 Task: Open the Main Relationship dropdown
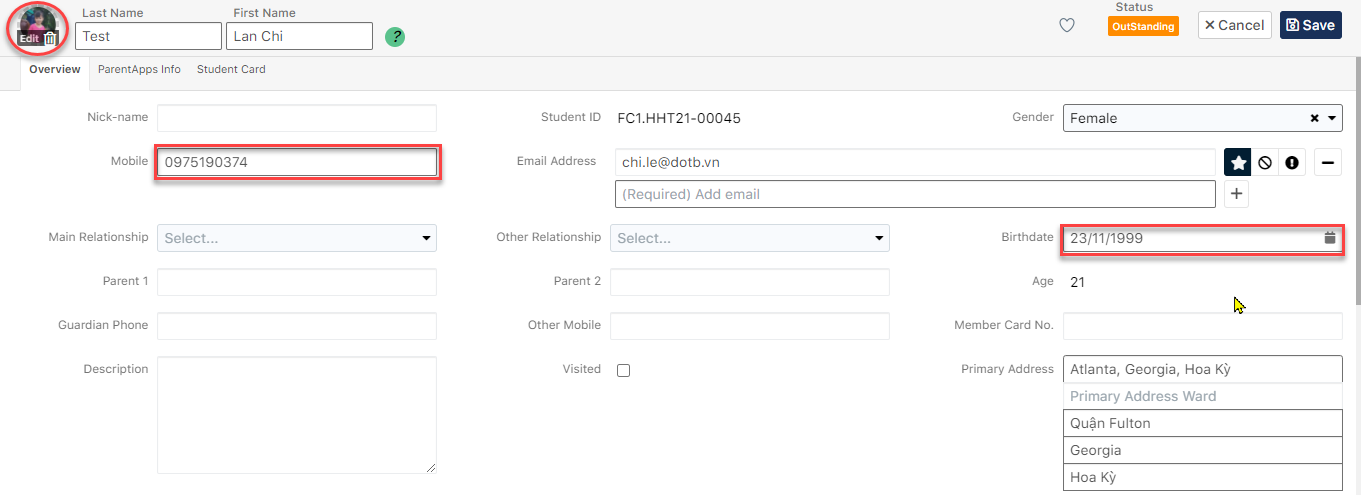point(297,238)
